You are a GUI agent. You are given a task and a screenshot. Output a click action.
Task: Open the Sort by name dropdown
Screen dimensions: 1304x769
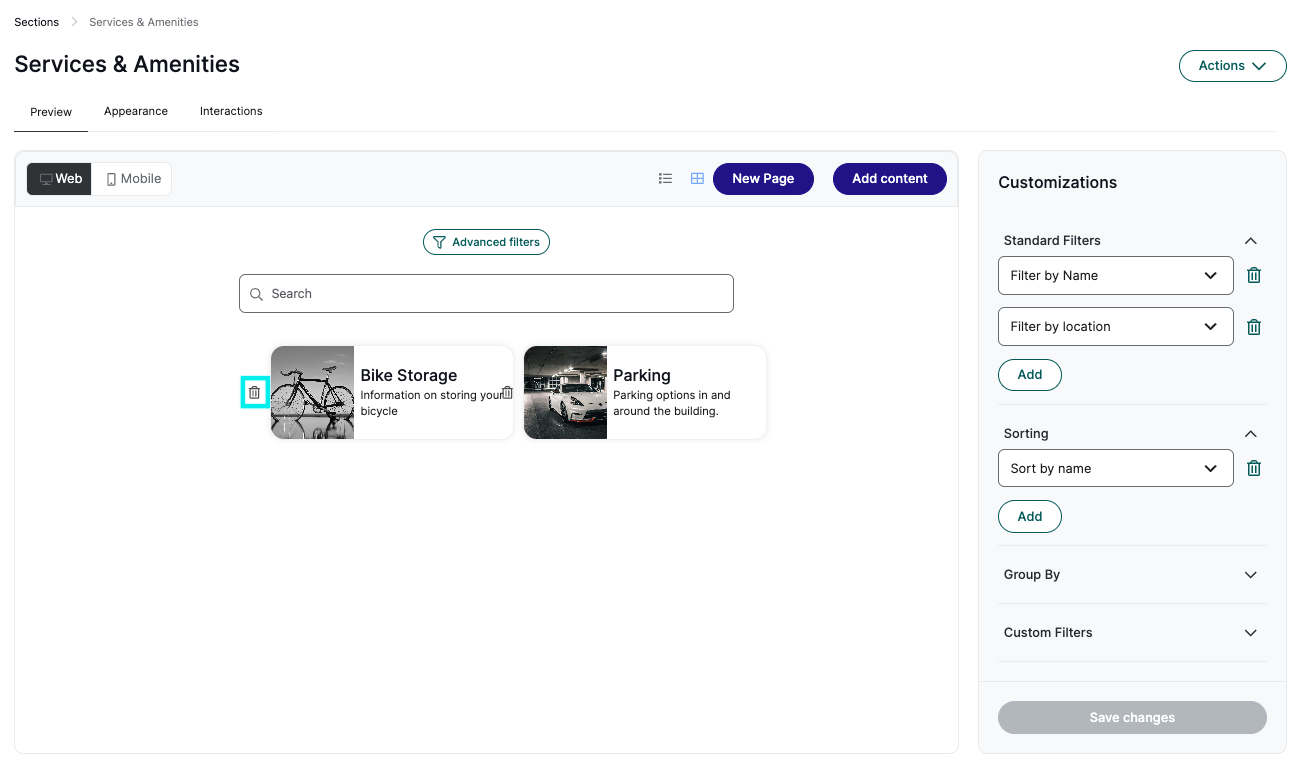point(1115,468)
